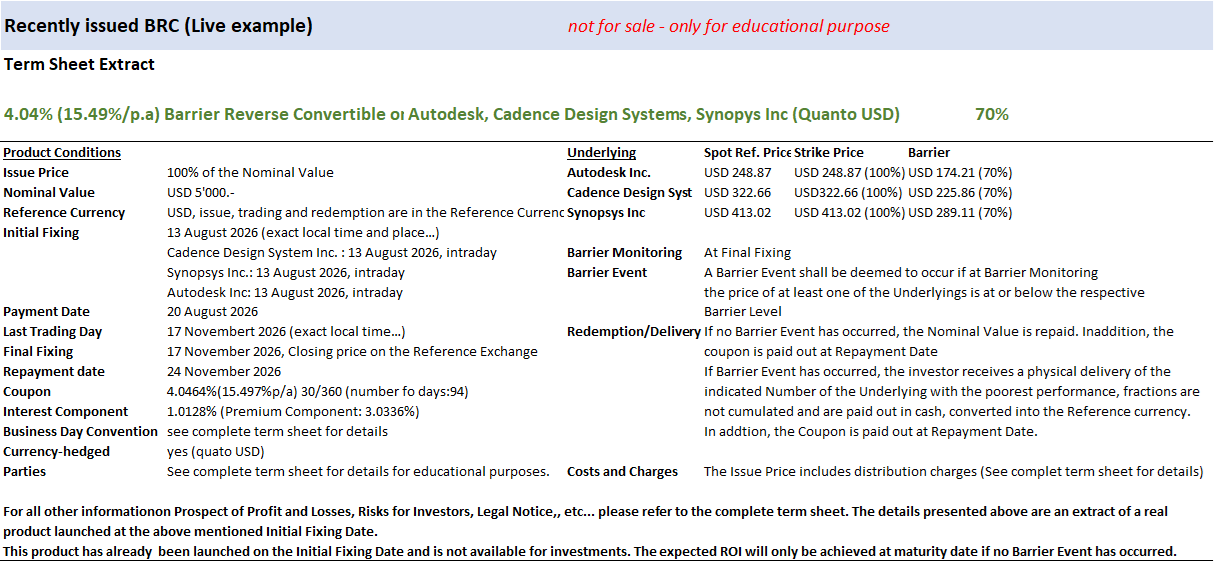Select the 'Currency-hedged' label
1214x562 pixels.
click(x=57, y=452)
